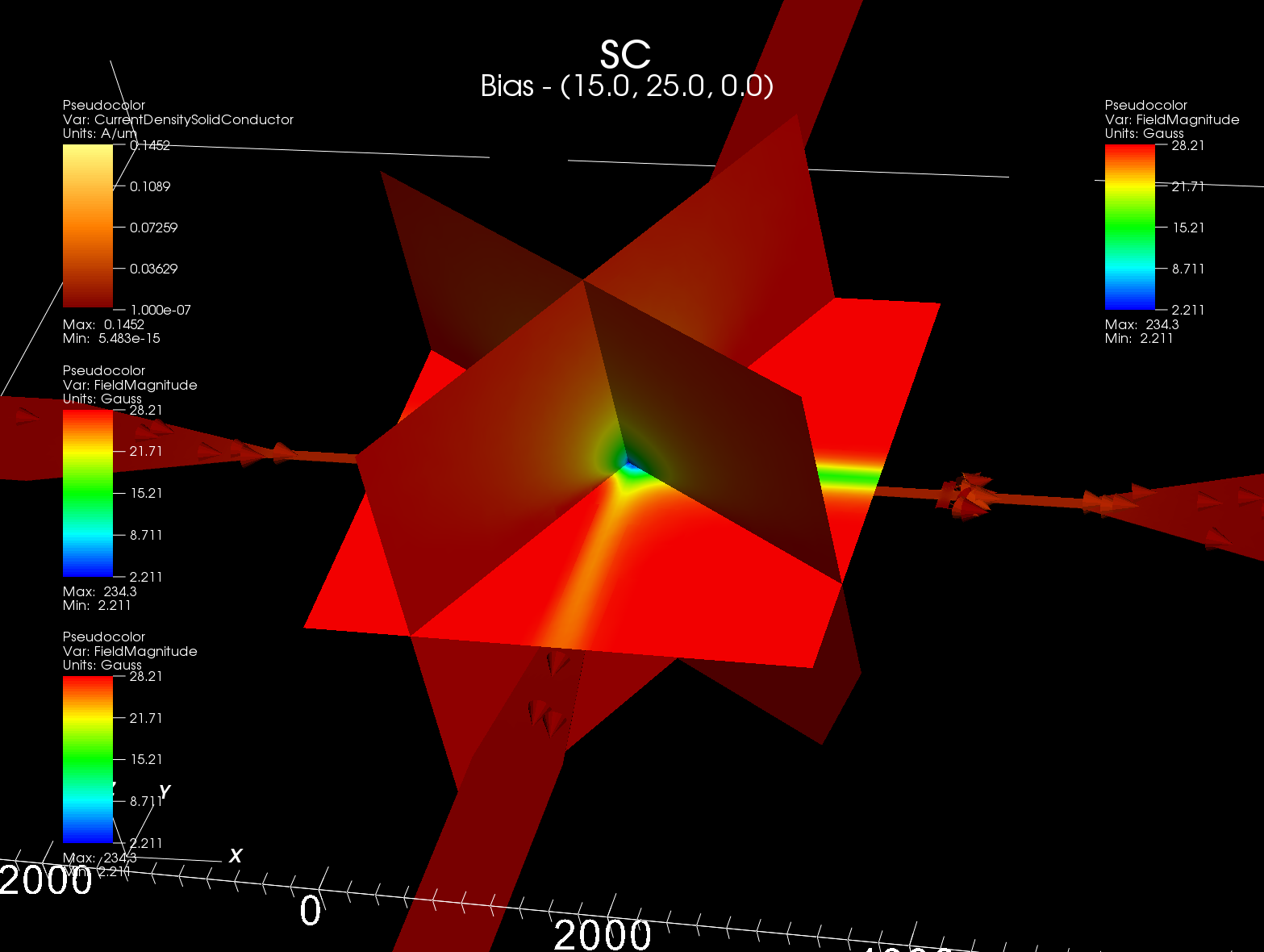This screenshot has height=952, width=1264.
Task: Click the CurrentDensitySolidConductor orange color bar
Action: coord(88,227)
